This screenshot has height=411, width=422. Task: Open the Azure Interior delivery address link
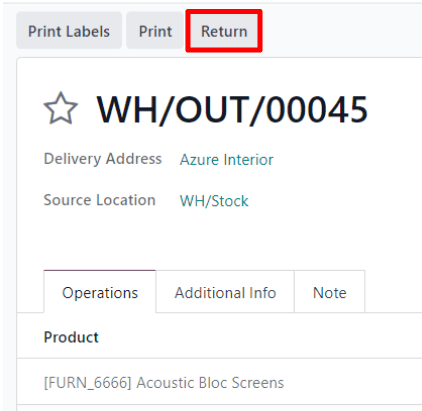(227, 160)
